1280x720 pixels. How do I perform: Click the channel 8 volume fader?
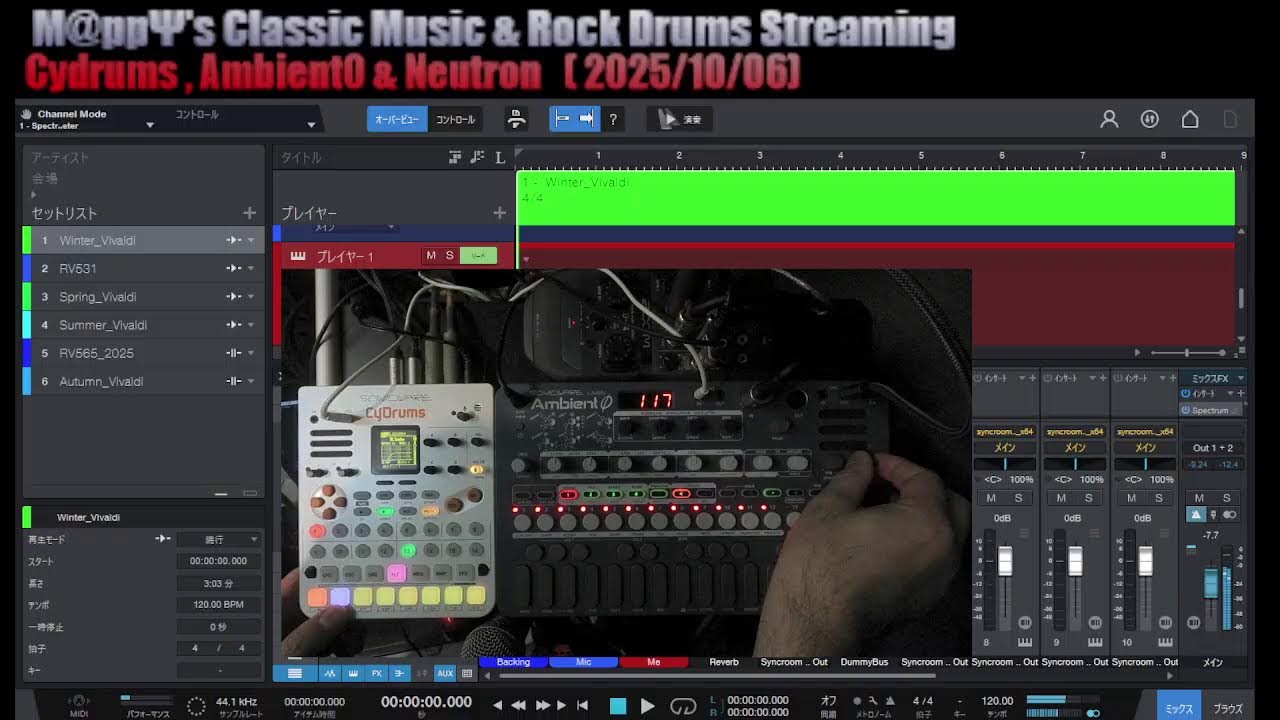(x=1005, y=561)
